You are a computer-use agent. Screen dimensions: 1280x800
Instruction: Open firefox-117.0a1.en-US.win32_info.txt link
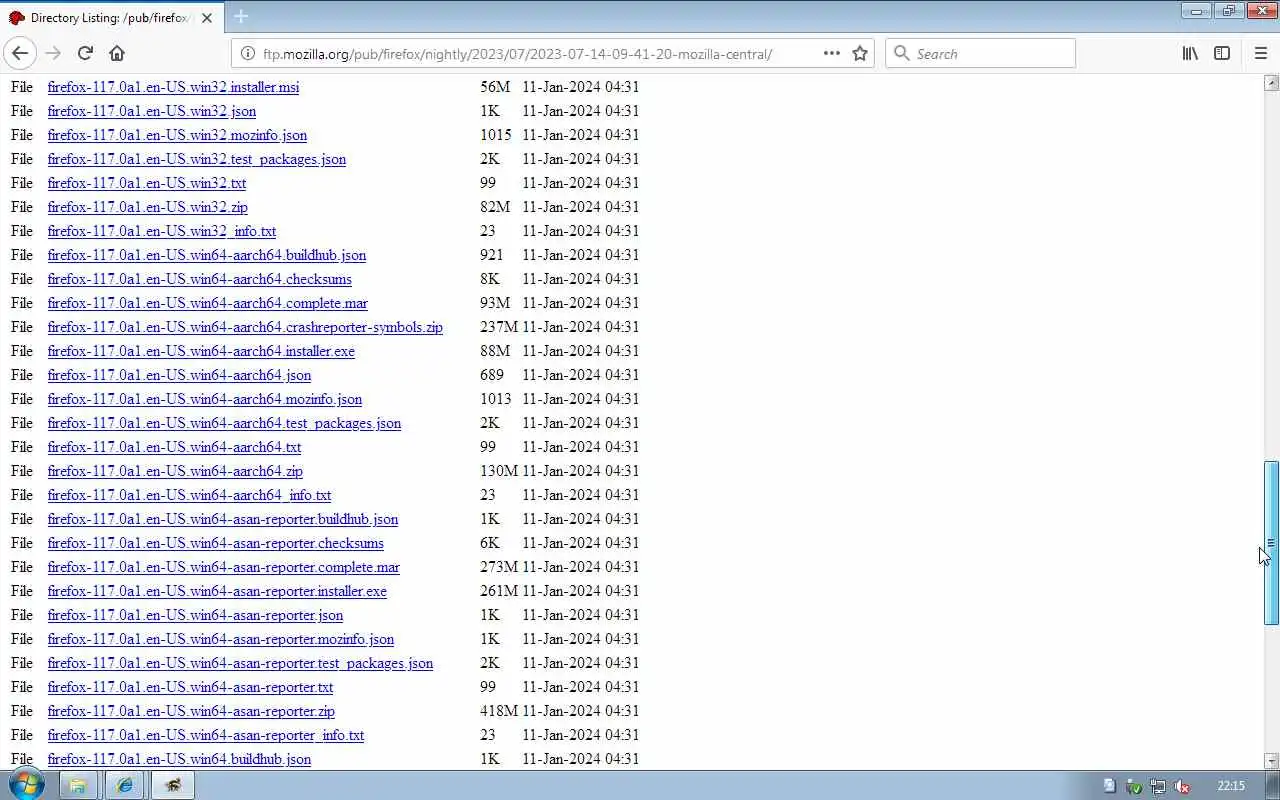click(162, 231)
